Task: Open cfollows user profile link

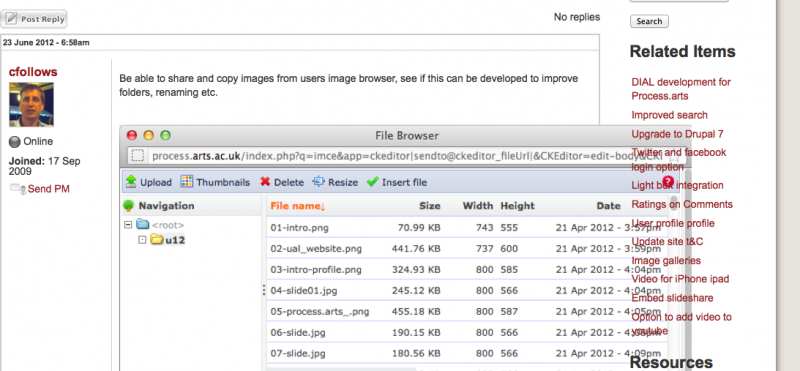Action: click(33, 72)
